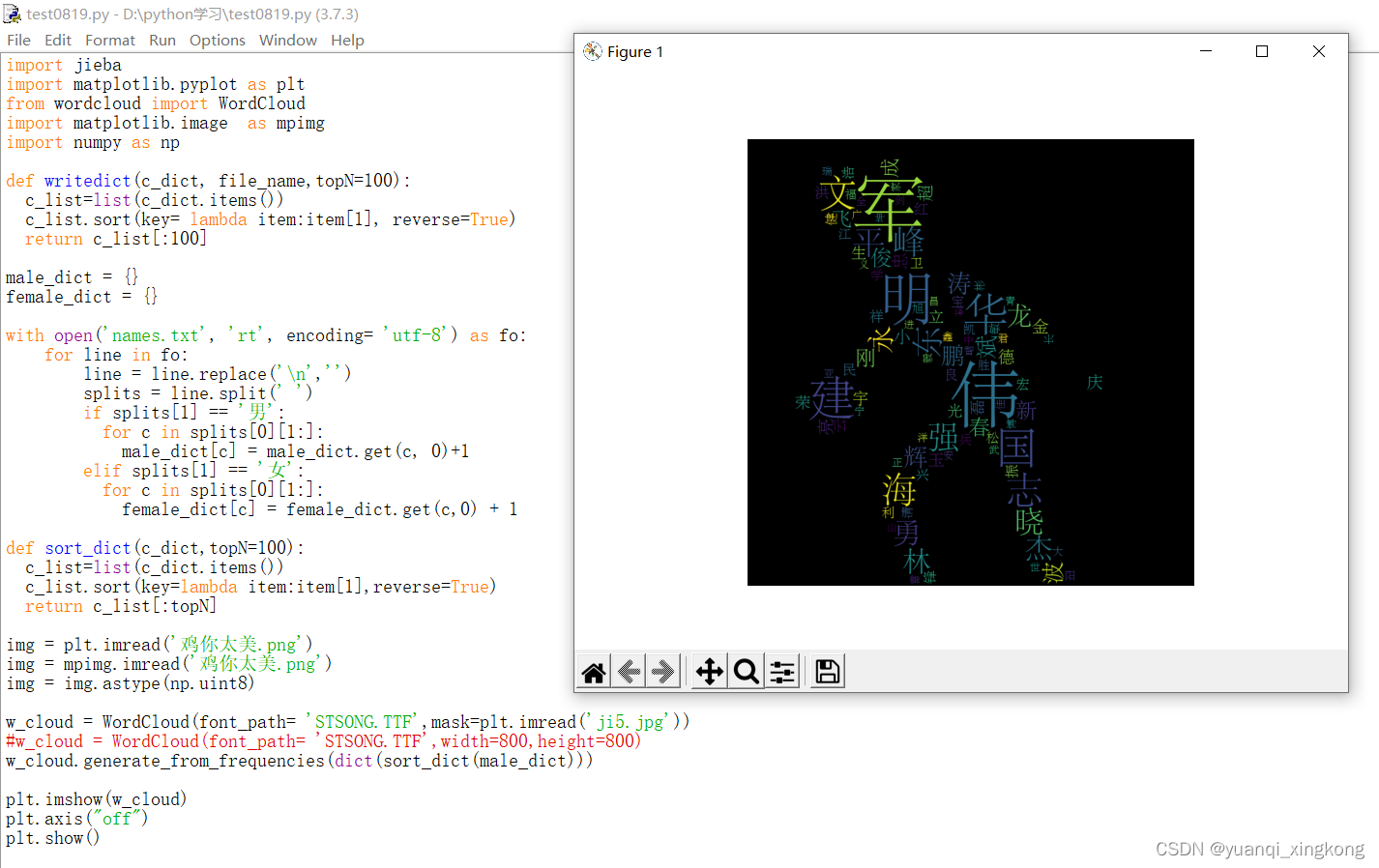Click 'img = img.astype(np.uint8)' line

[x=131, y=683]
